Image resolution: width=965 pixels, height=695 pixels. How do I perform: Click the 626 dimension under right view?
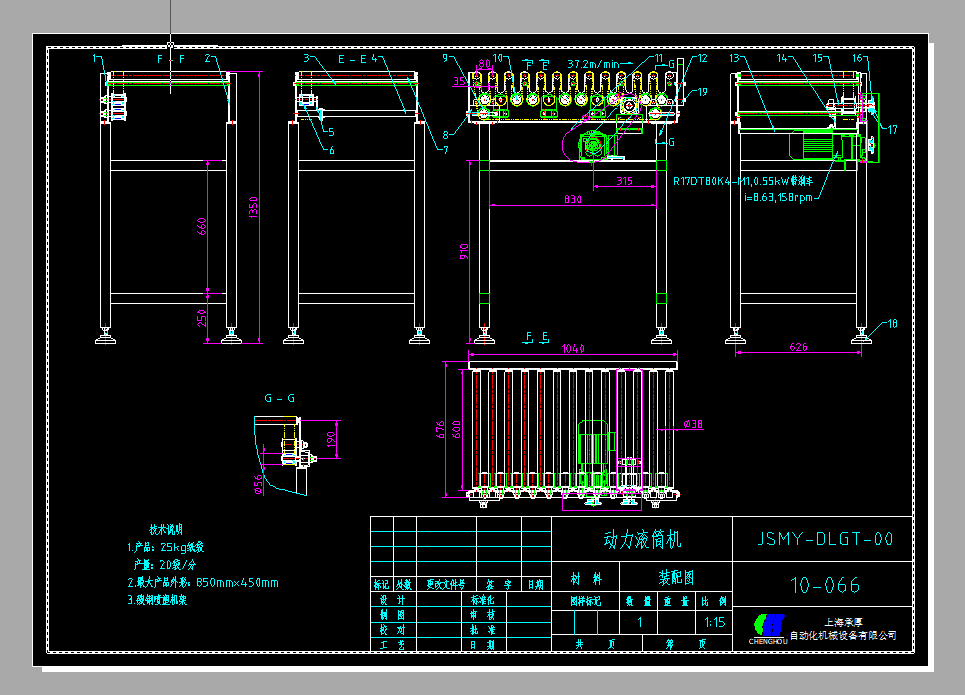[x=798, y=347]
